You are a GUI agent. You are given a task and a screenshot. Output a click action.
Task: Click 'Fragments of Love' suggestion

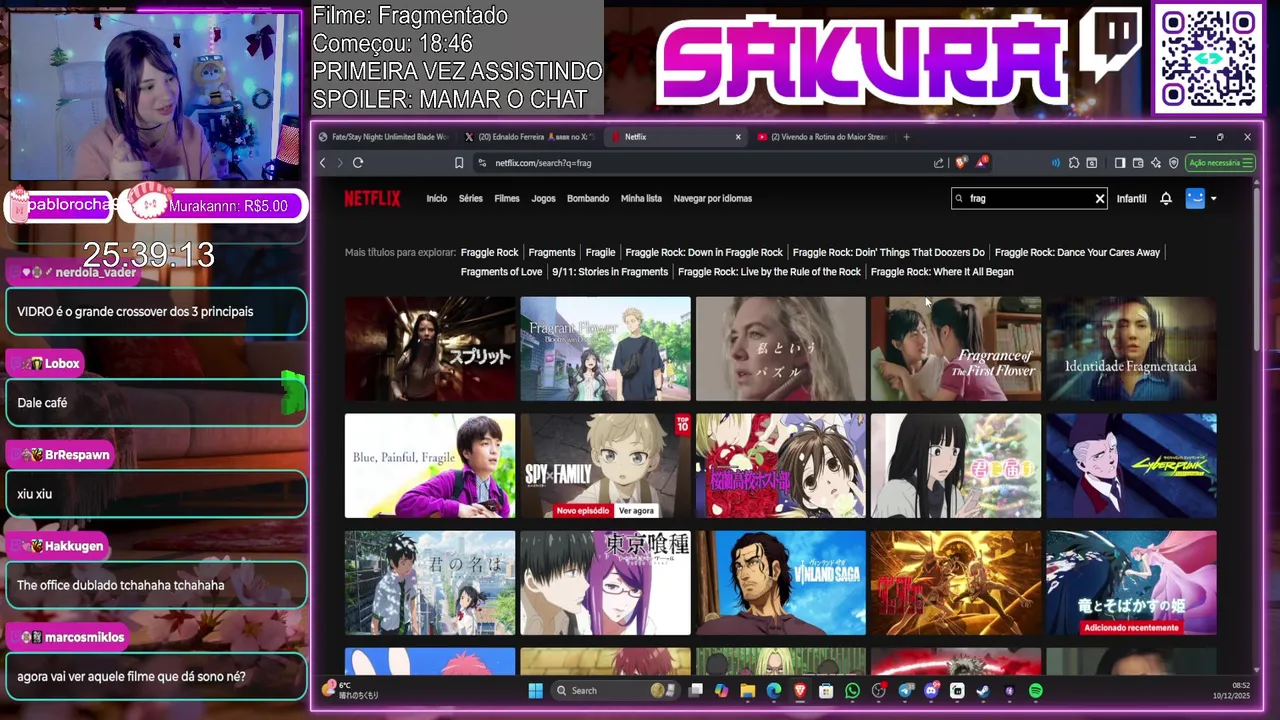pos(501,272)
